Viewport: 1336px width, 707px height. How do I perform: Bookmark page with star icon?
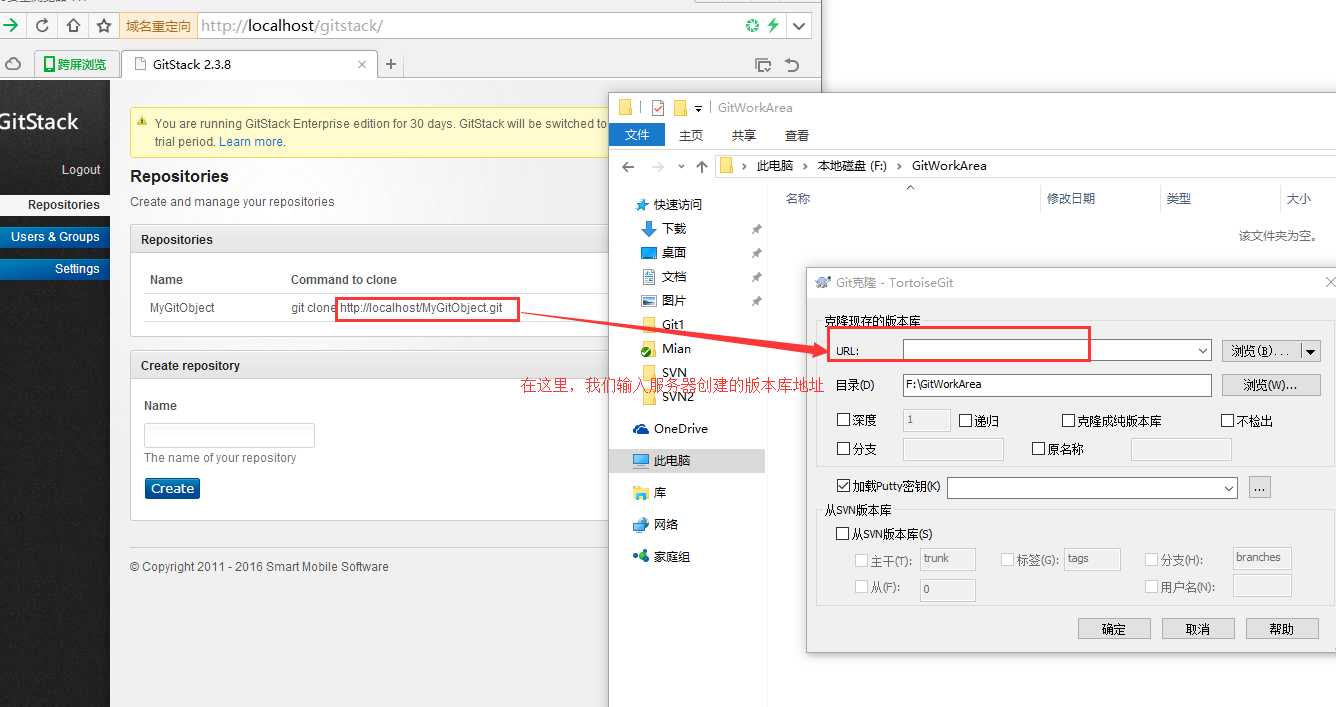click(x=104, y=25)
